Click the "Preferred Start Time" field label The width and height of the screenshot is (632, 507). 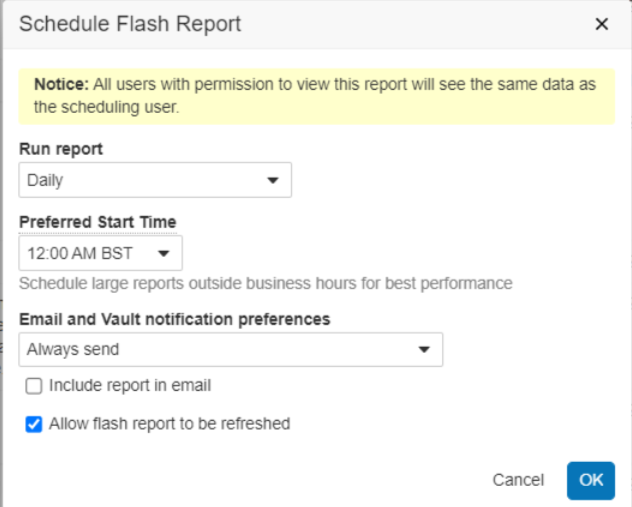tap(98, 221)
